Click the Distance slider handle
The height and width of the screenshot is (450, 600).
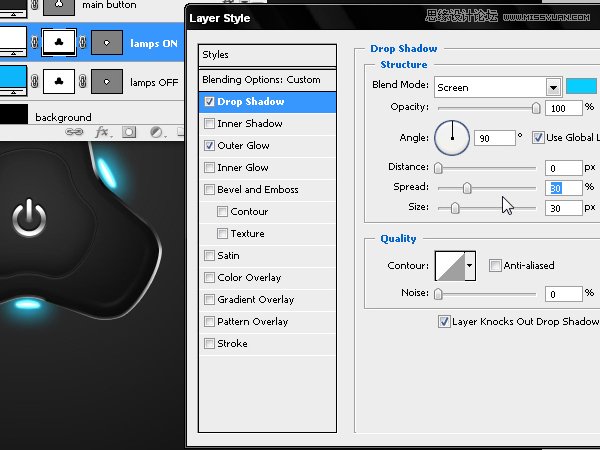pos(438,168)
